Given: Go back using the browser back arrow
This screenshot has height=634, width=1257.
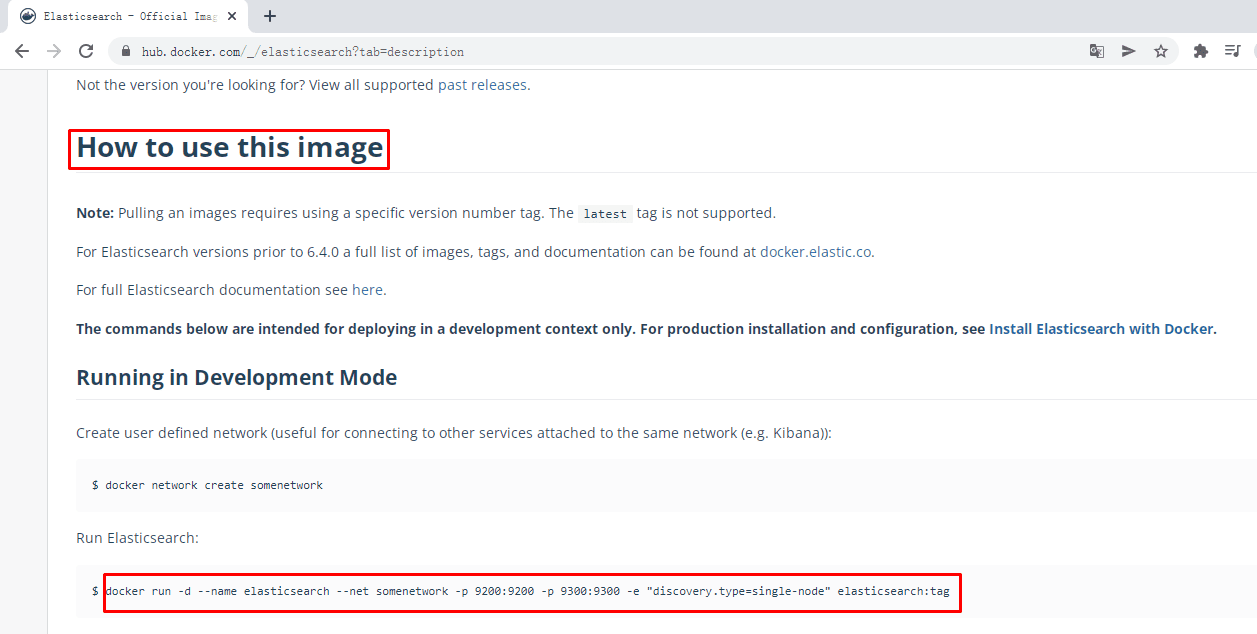Looking at the screenshot, I should pos(22,51).
